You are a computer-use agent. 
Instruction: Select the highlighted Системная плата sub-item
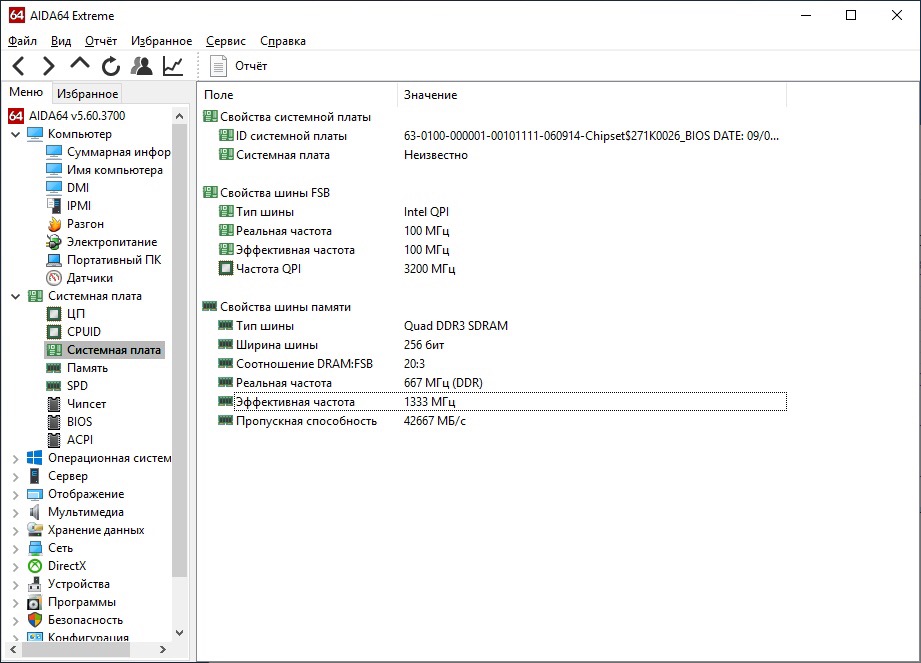[105, 350]
